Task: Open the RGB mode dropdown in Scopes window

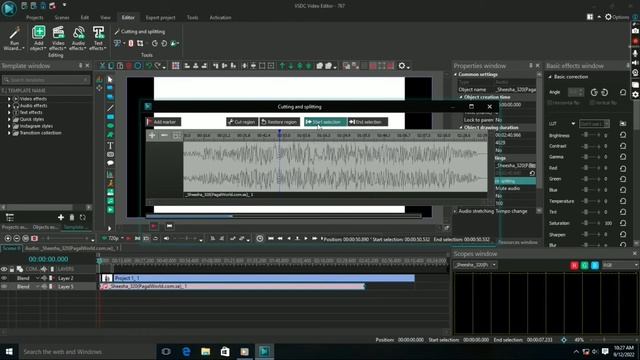Action: [620, 265]
